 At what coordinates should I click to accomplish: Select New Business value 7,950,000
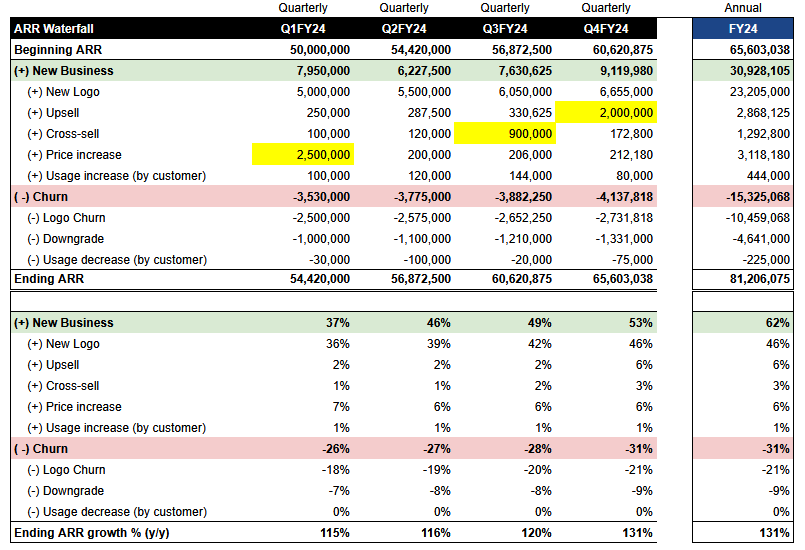click(323, 71)
